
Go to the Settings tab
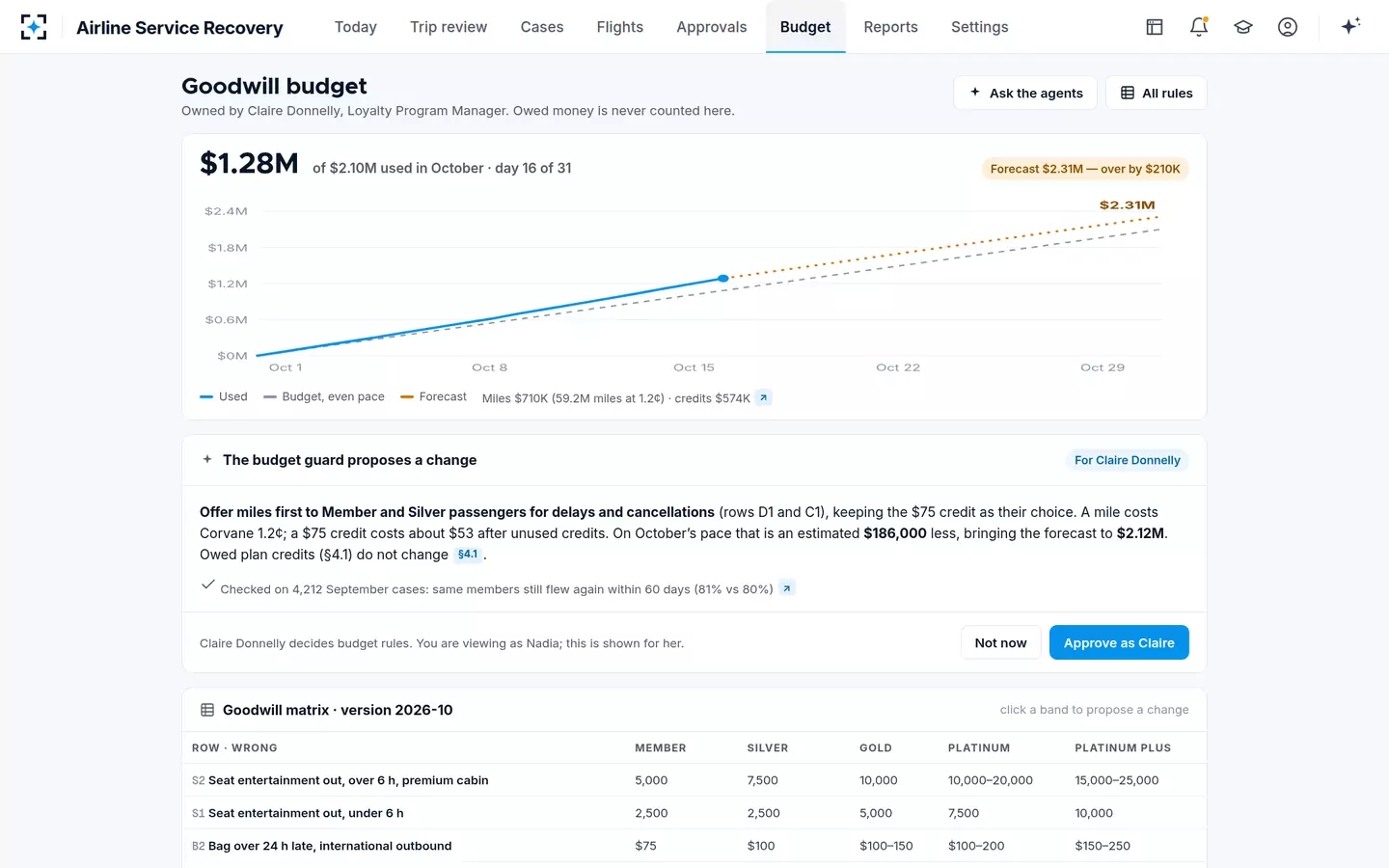980,27
